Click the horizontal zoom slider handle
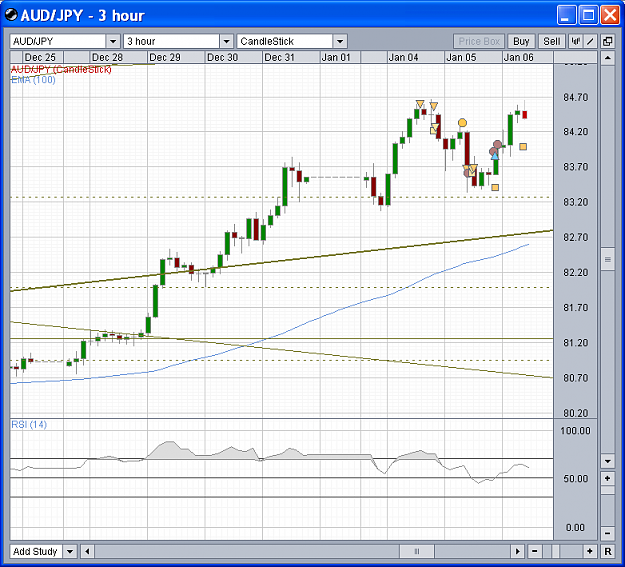Image resolution: width=625 pixels, height=567 pixels. pos(556,552)
